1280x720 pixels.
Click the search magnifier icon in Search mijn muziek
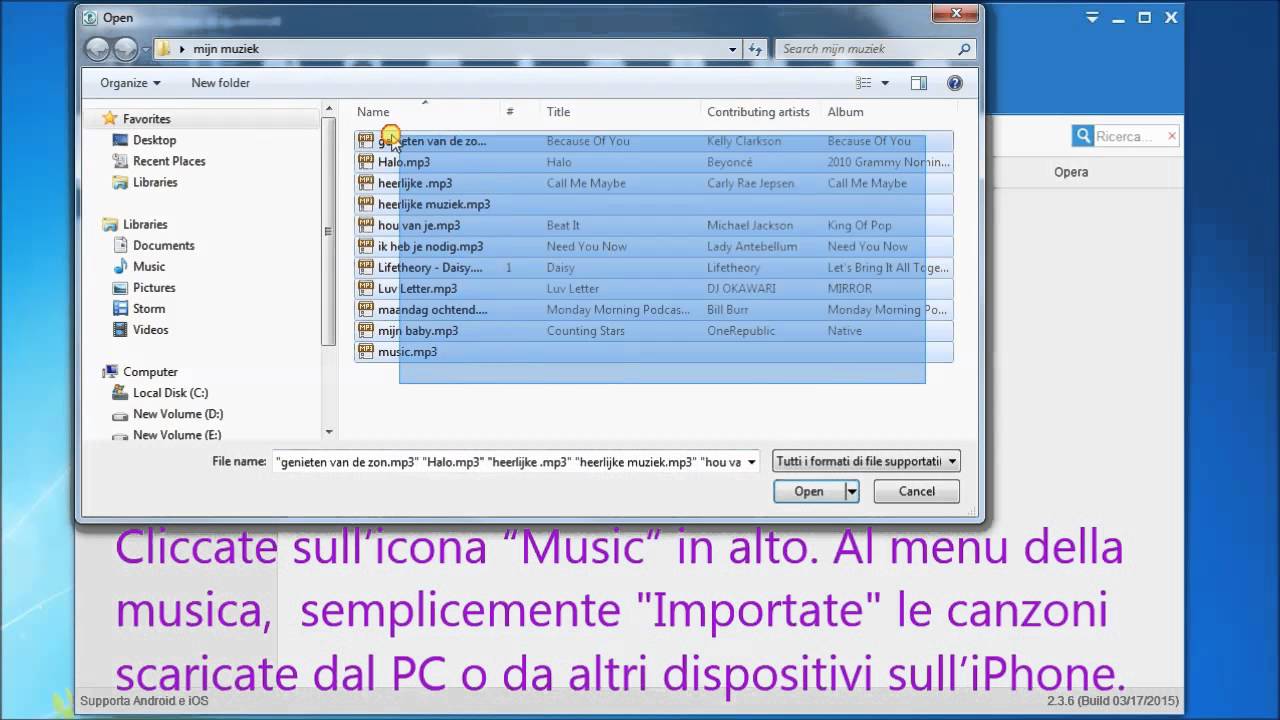click(x=964, y=48)
